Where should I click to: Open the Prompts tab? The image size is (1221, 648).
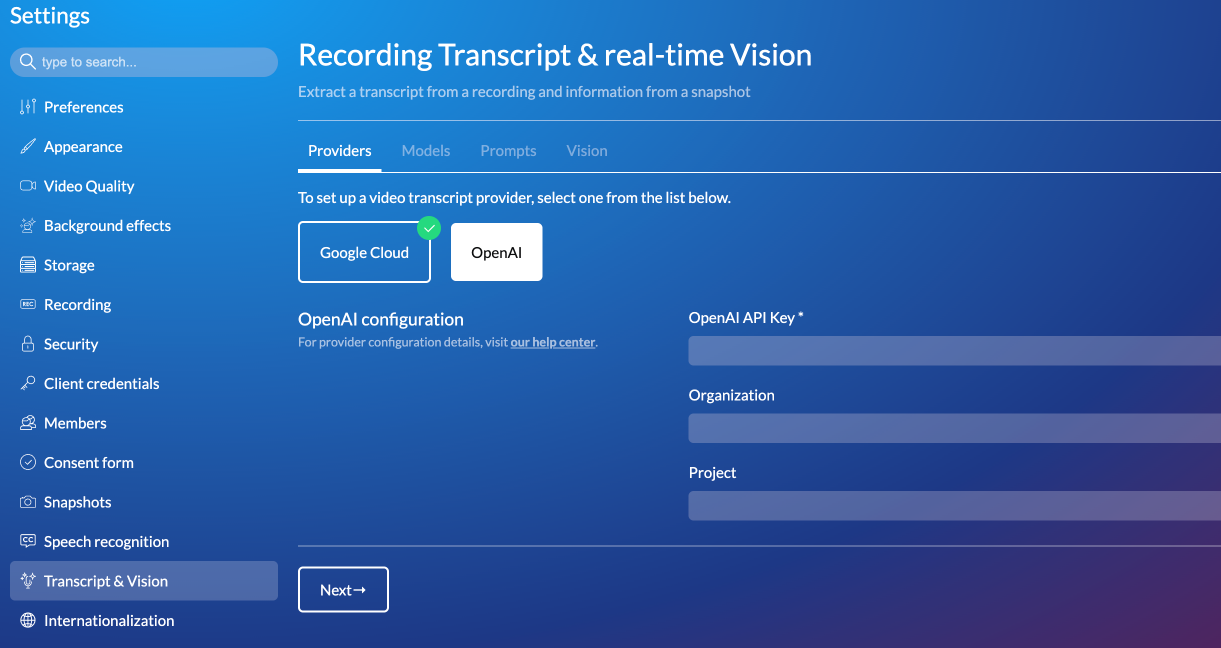pyautogui.click(x=508, y=151)
